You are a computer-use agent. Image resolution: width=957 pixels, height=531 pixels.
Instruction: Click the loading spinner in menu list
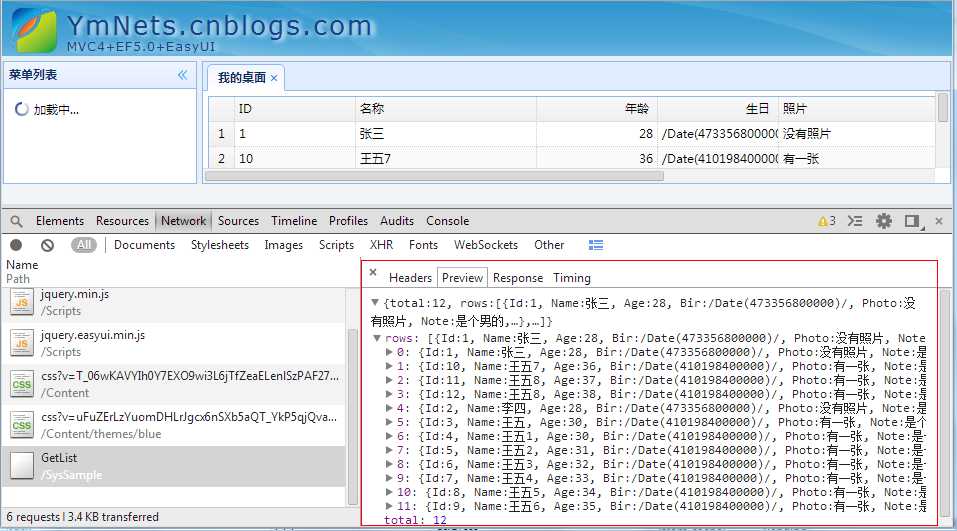tap(21, 109)
